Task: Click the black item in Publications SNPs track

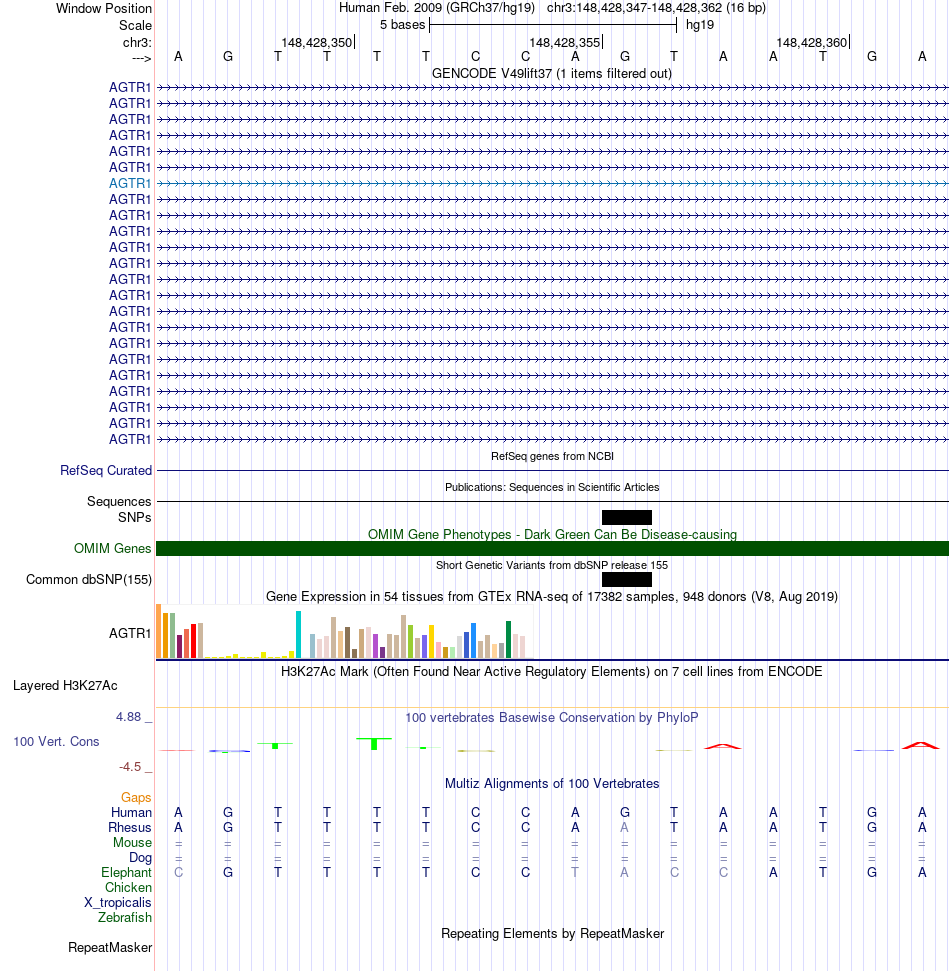Action: point(627,517)
